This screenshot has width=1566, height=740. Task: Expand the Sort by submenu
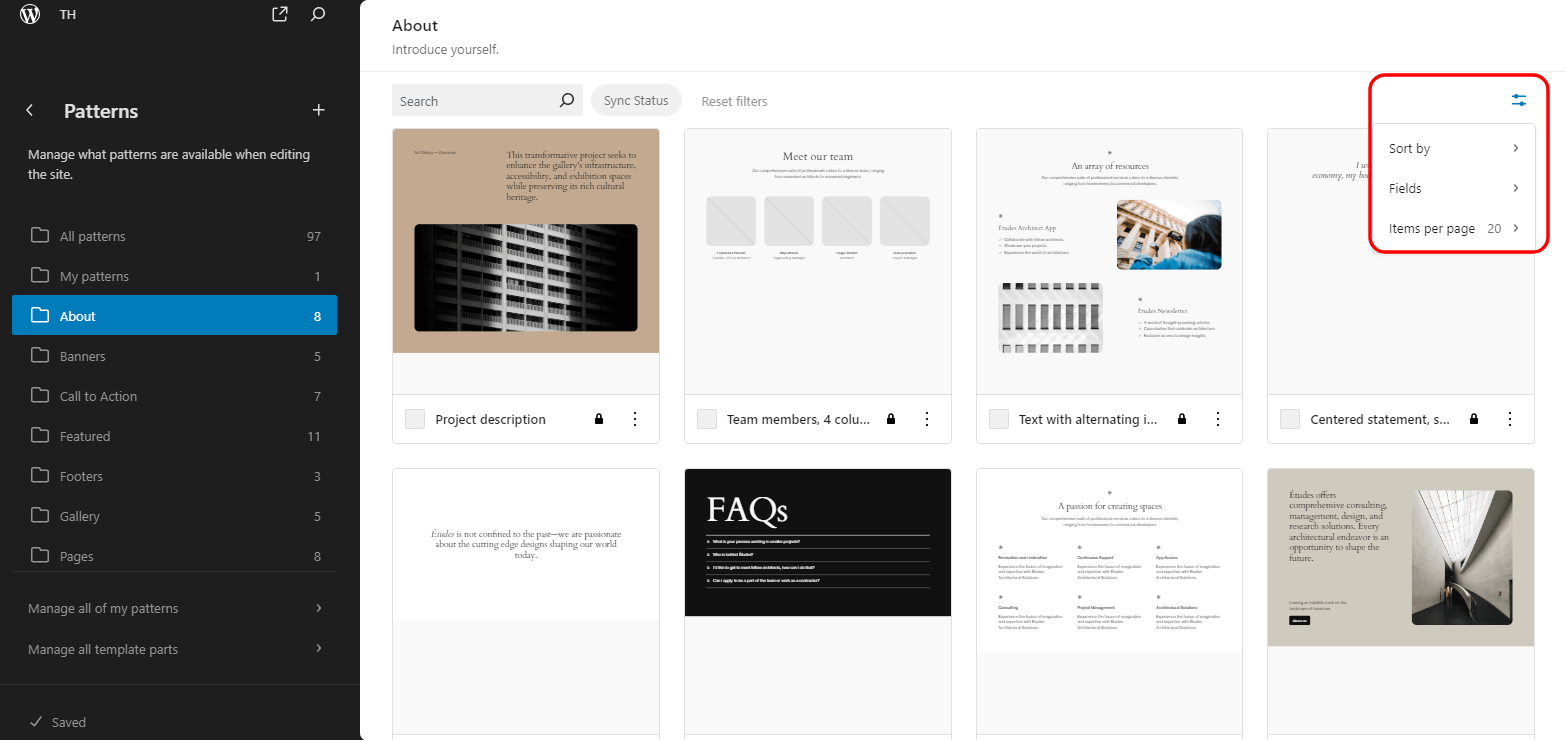pyautogui.click(x=1453, y=148)
